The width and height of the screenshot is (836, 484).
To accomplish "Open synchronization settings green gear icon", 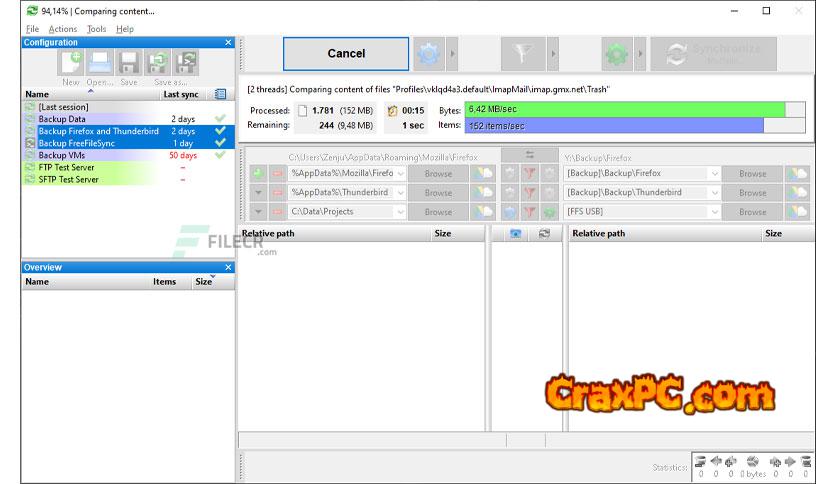I will tap(617, 54).
